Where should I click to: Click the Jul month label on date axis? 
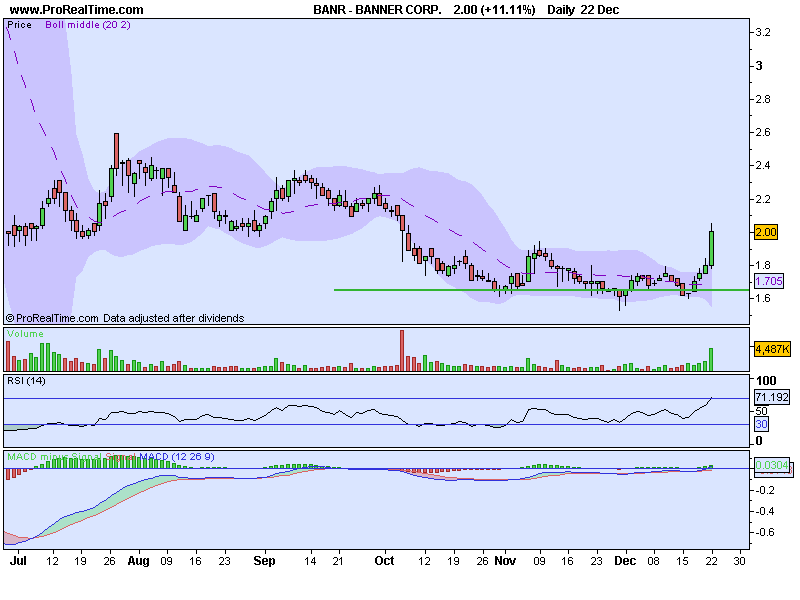pyautogui.click(x=18, y=561)
